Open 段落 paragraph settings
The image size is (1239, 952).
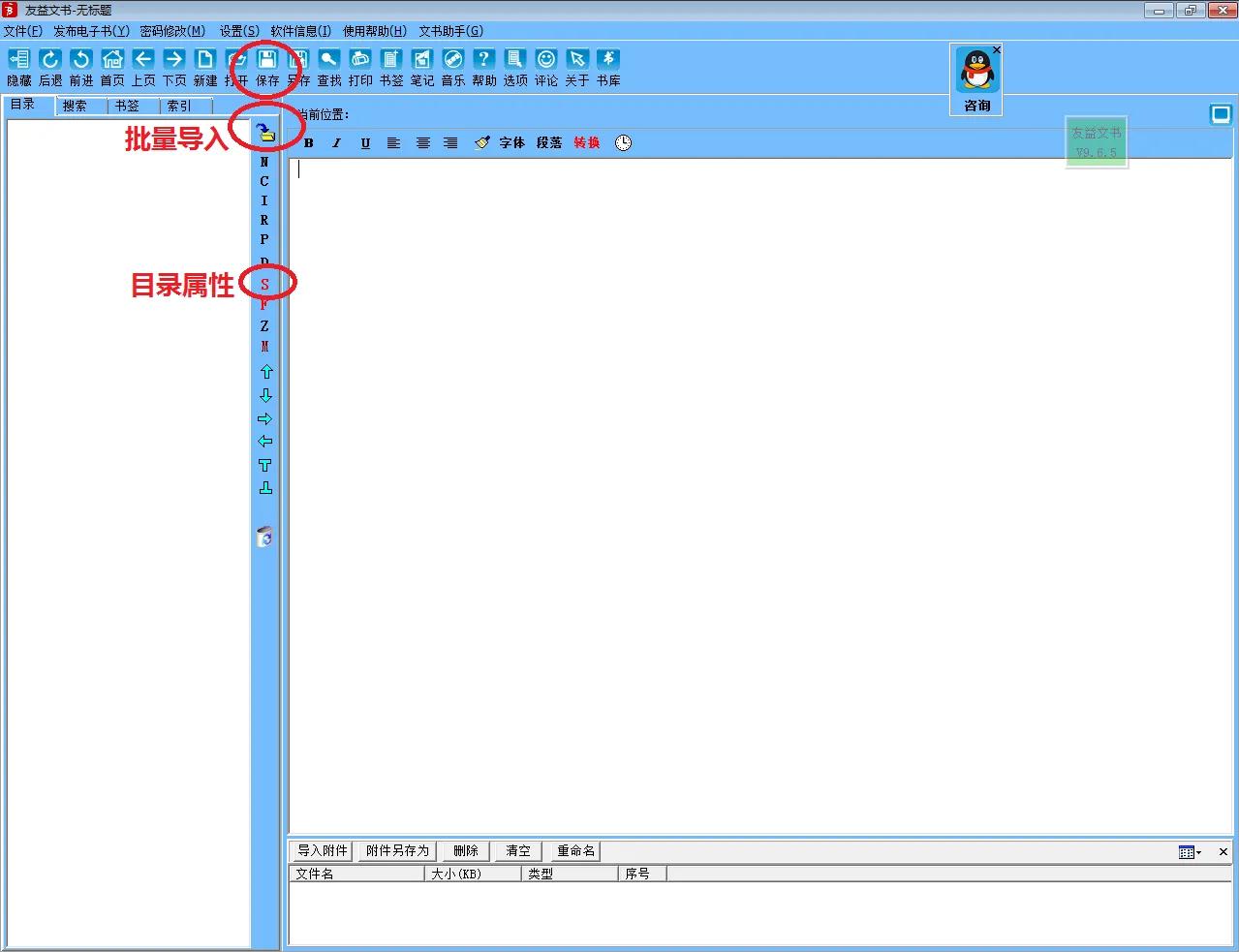click(x=549, y=142)
